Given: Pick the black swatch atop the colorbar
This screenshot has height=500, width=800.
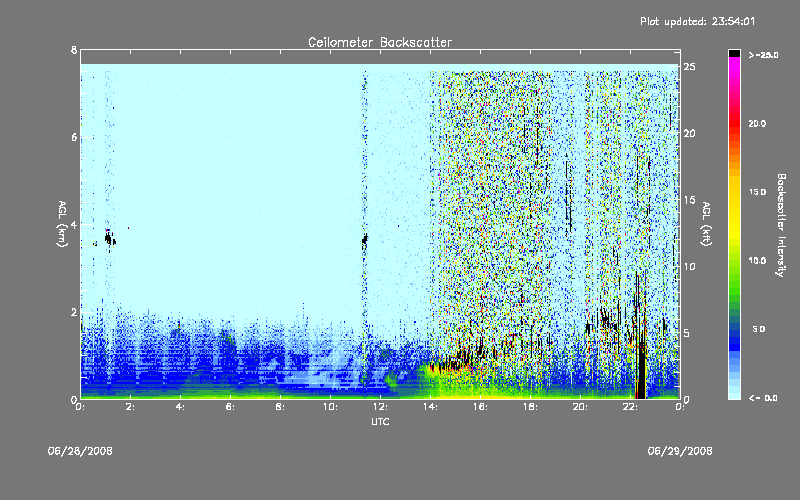Looking at the screenshot, I should [x=734, y=53].
